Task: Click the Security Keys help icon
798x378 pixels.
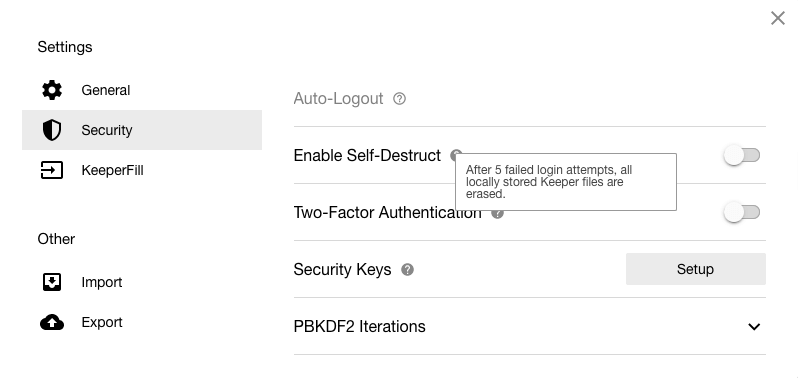Action: click(407, 270)
